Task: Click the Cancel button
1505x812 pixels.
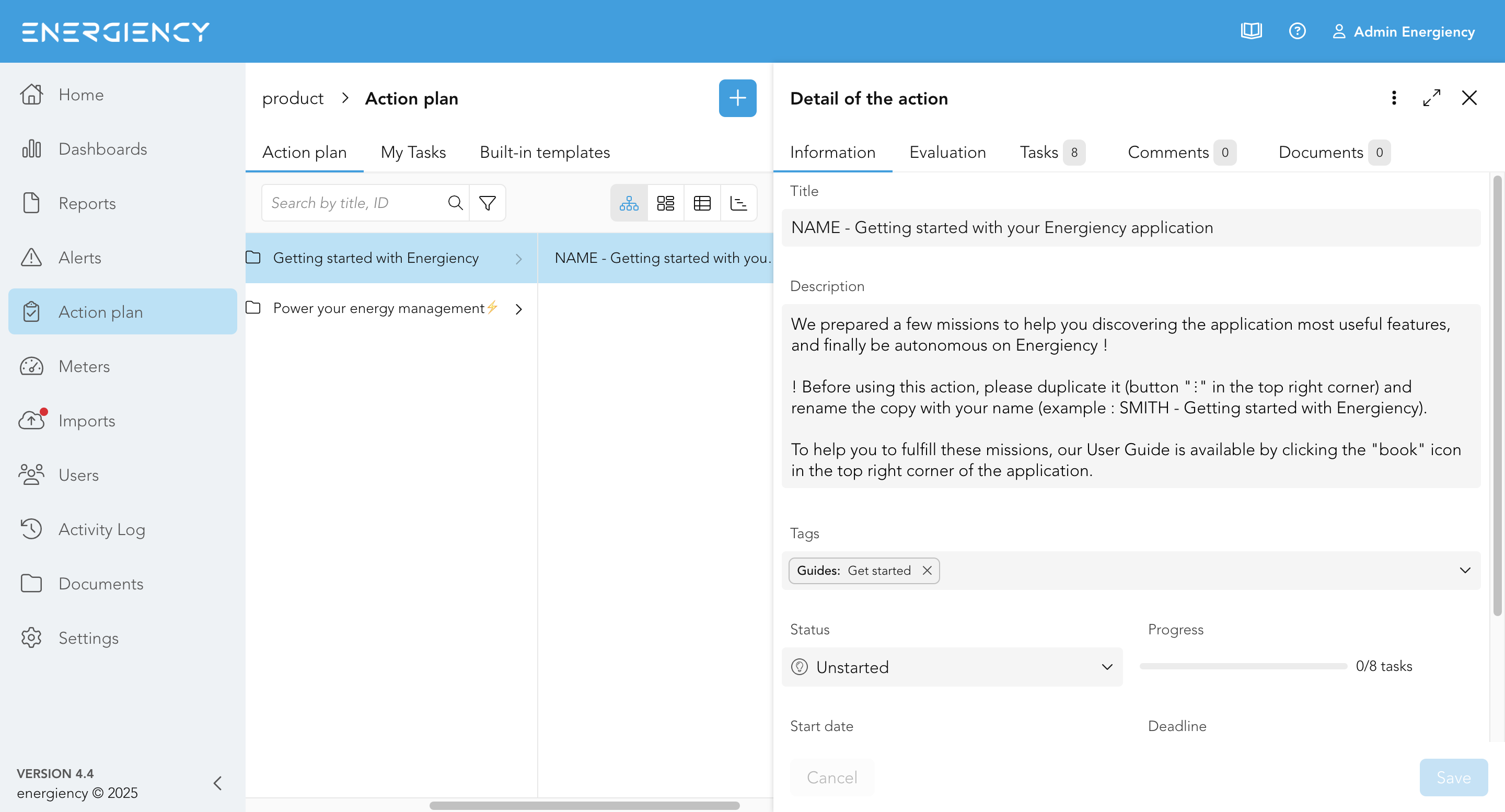Action: click(831, 778)
